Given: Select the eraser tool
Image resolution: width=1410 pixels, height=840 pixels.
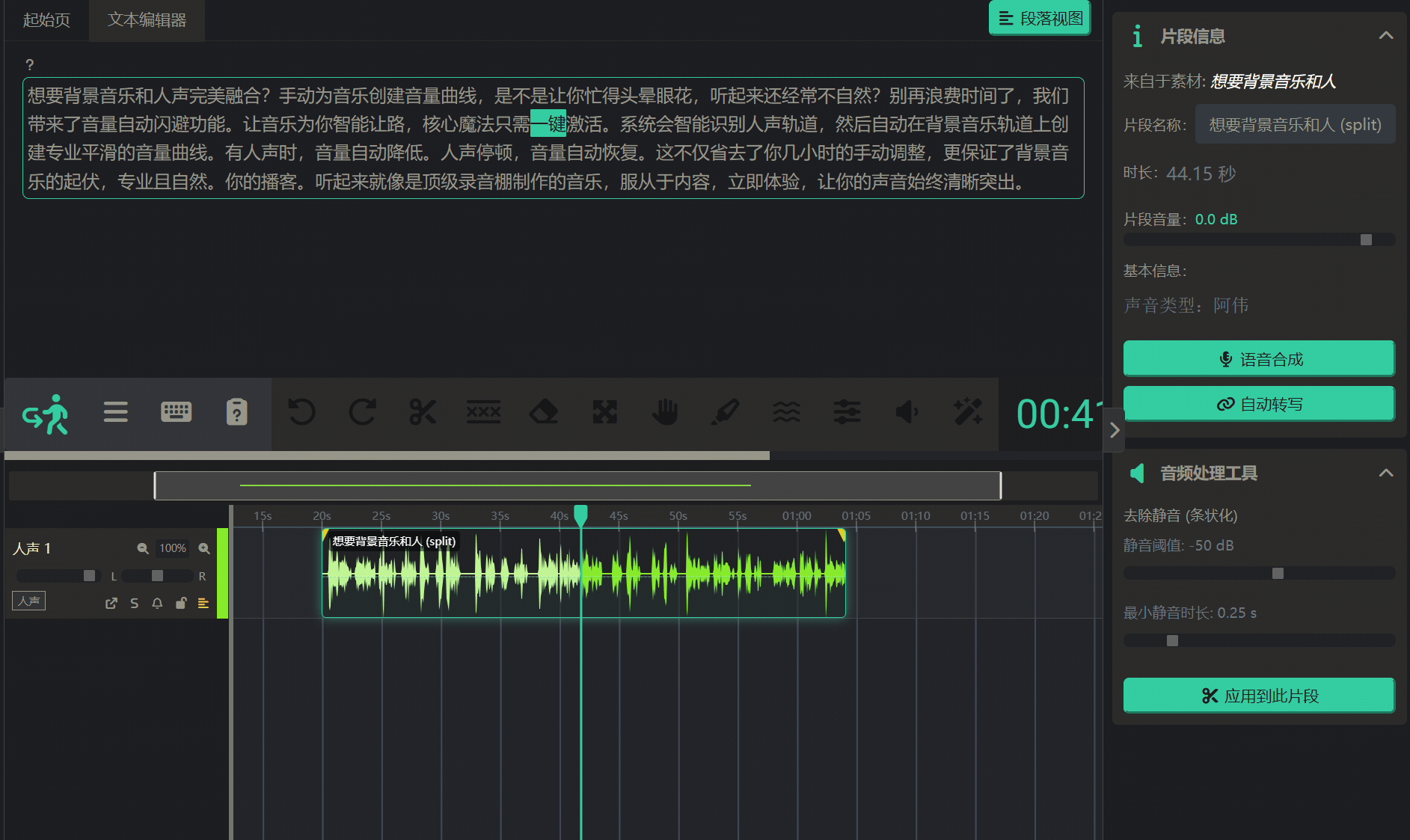Looking at the screenshot, I should click(x=544, y=412).
